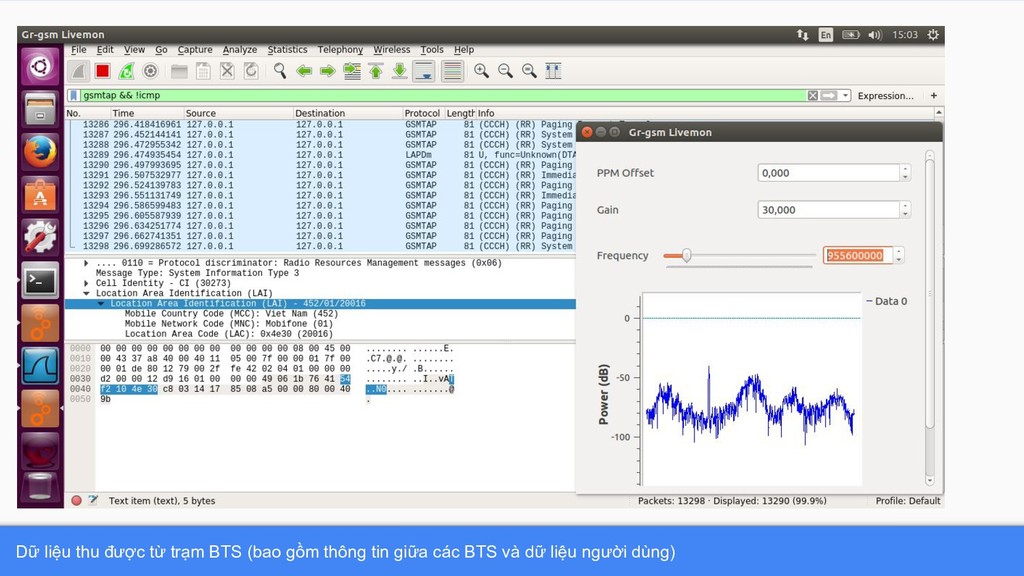Sort by the Time column header
Image resolution: width=1024 pixels, height=576 pixels.
[x=146, y=113]
